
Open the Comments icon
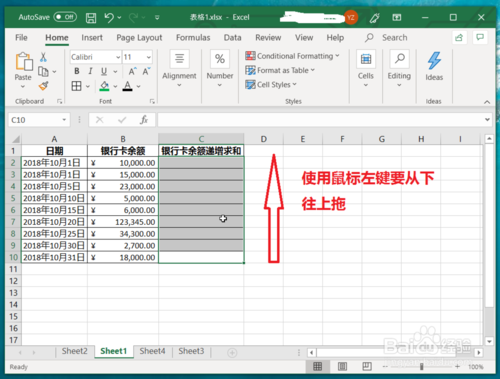tap(480, 37)
